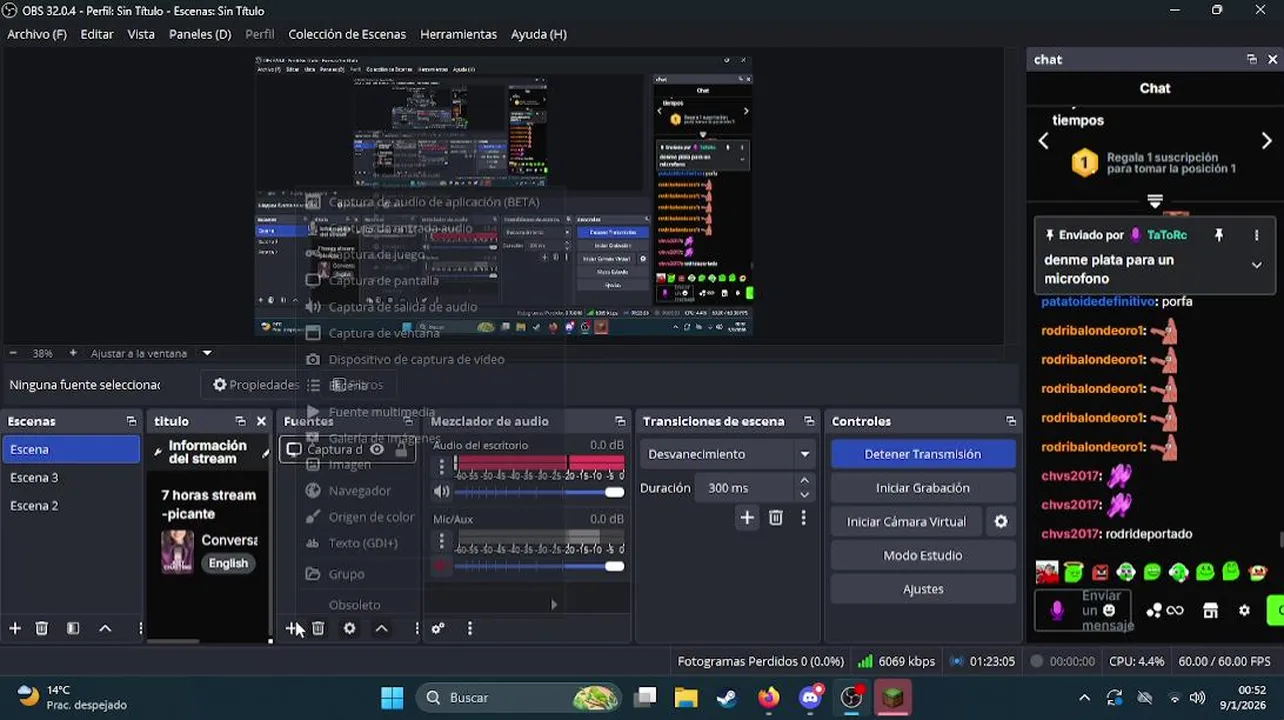Move the selected source up in Fuentes
The image size is (1284, 720).
click(381, 628)
